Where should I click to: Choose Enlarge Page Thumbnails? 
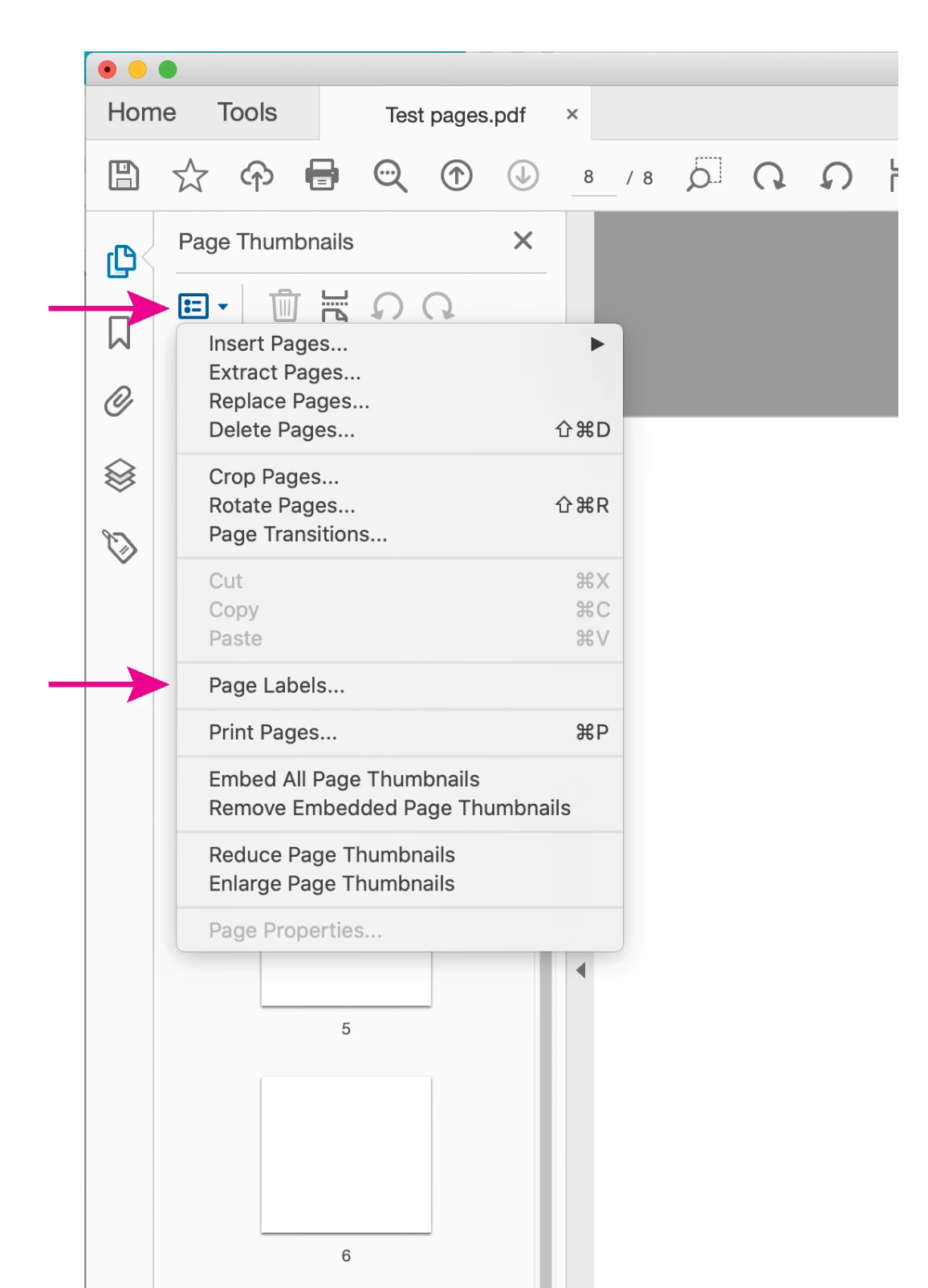[x=400, y=884]
